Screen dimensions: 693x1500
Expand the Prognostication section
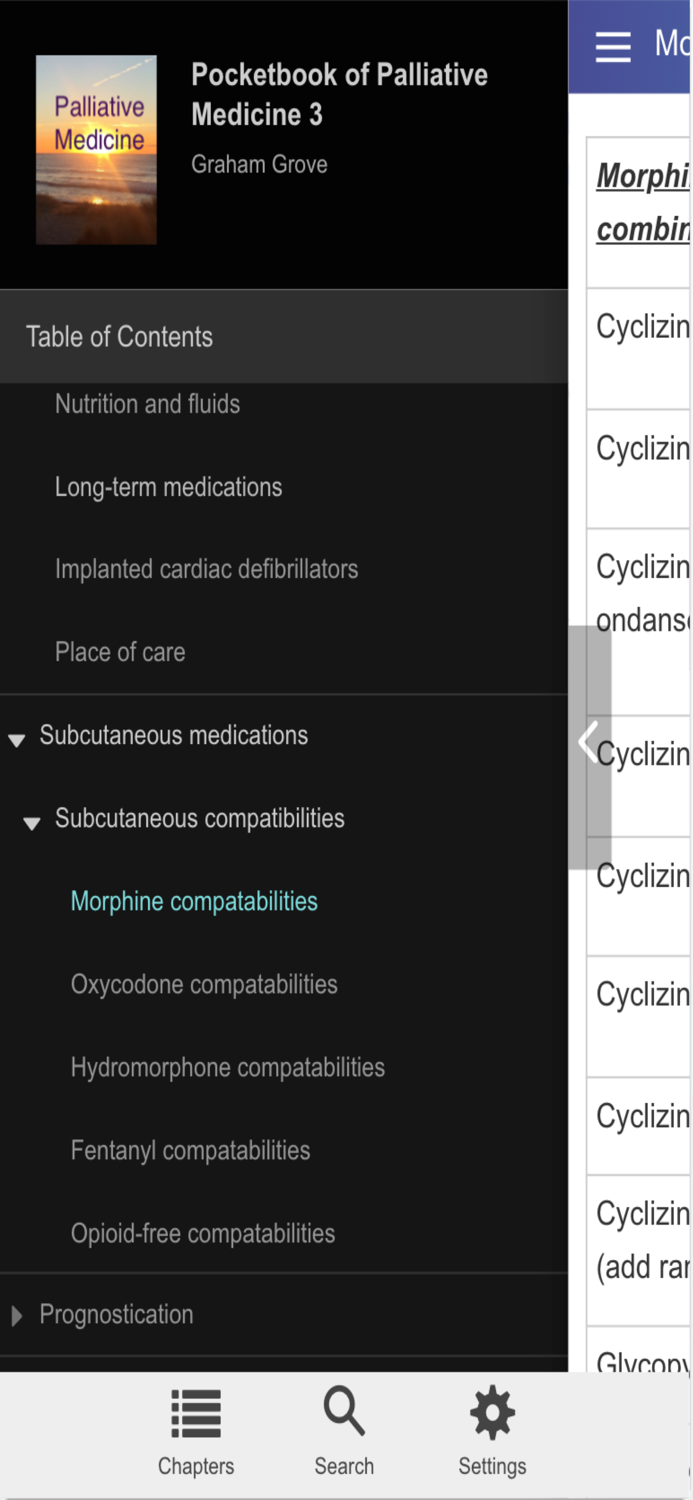click(x=16, y=1316)
